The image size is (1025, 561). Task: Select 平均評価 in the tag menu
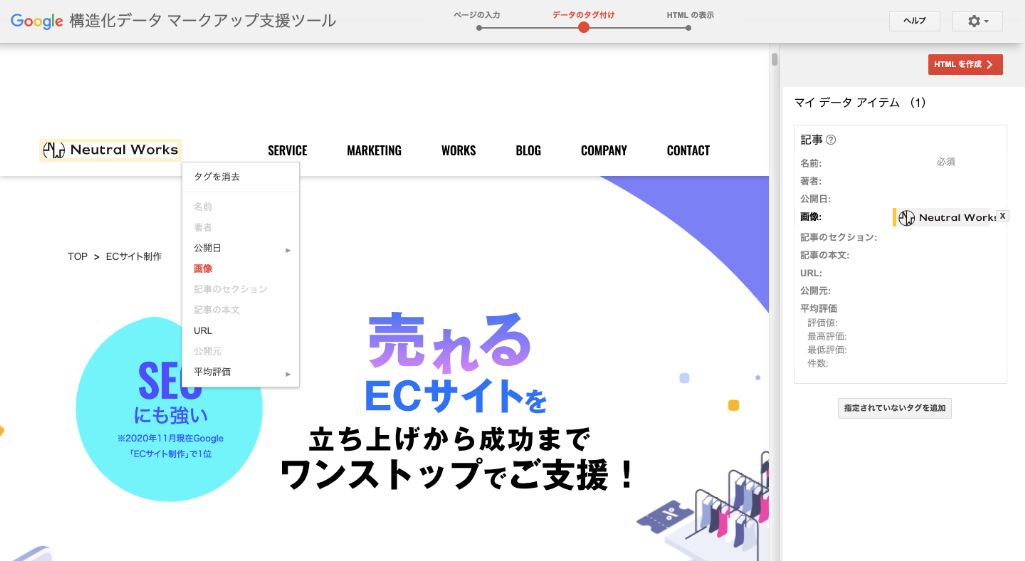[241, 371]
